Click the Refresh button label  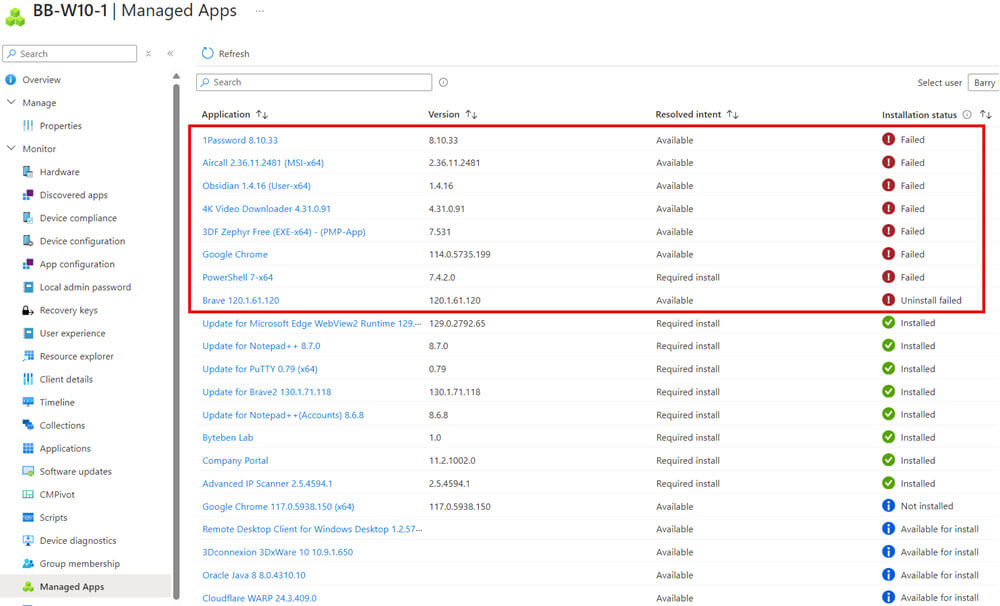point(234,54)
